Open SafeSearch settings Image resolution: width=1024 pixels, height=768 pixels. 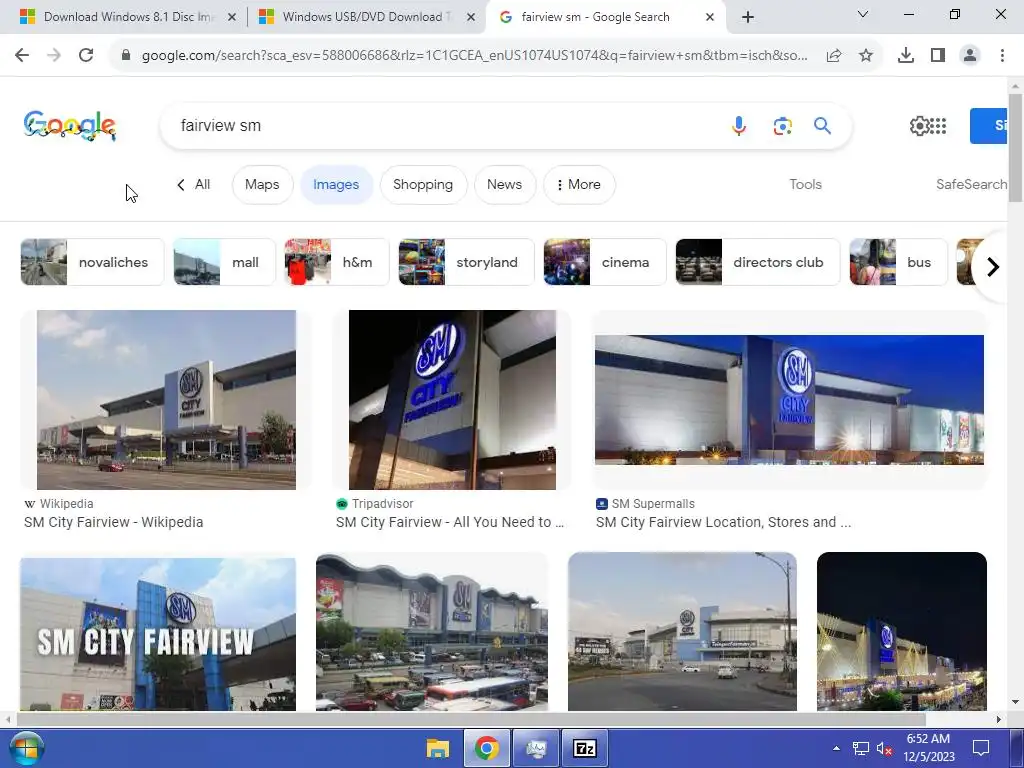971,185
